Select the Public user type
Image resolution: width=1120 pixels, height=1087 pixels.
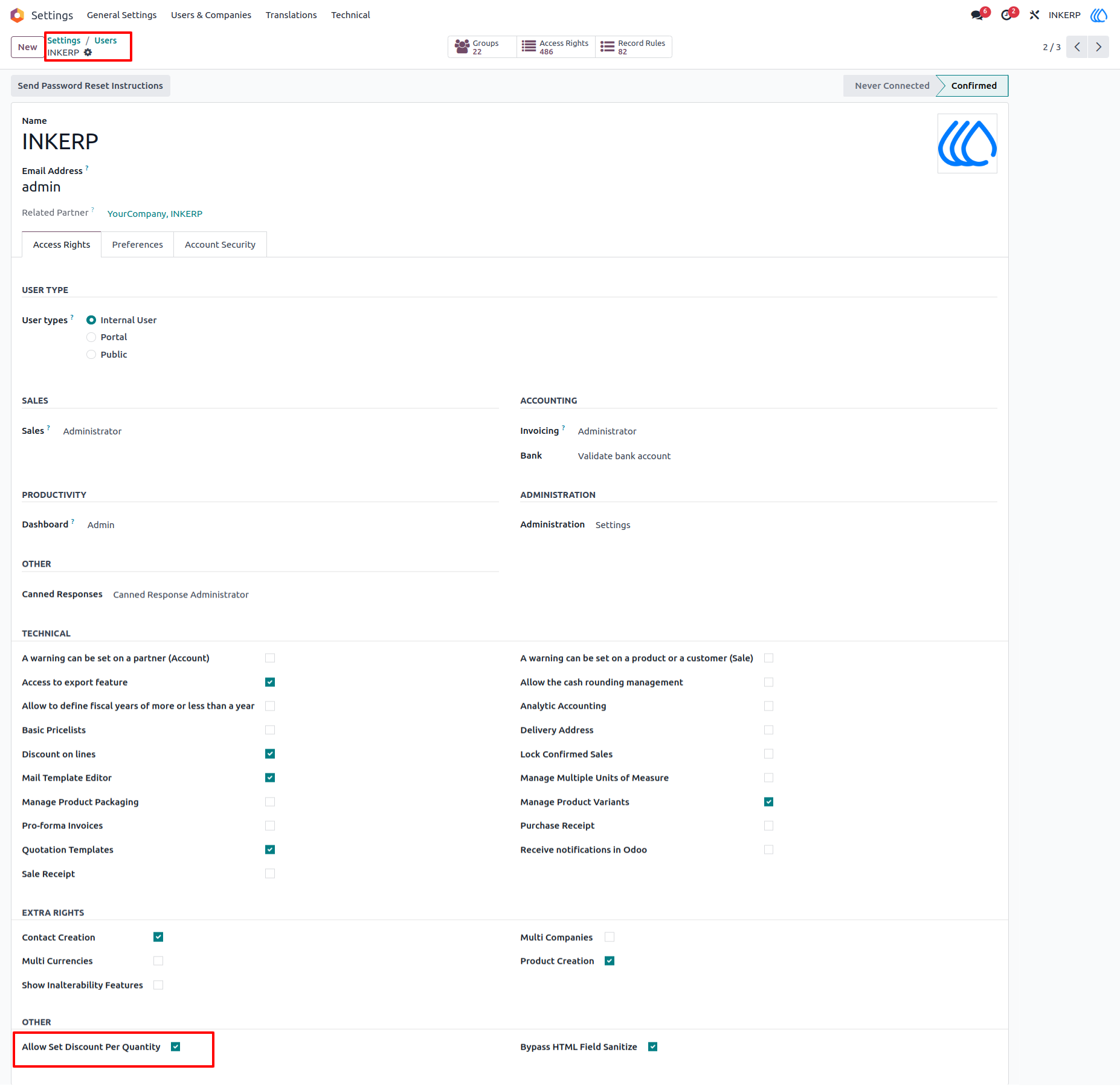pyautogui.click(x=91, y=355)
